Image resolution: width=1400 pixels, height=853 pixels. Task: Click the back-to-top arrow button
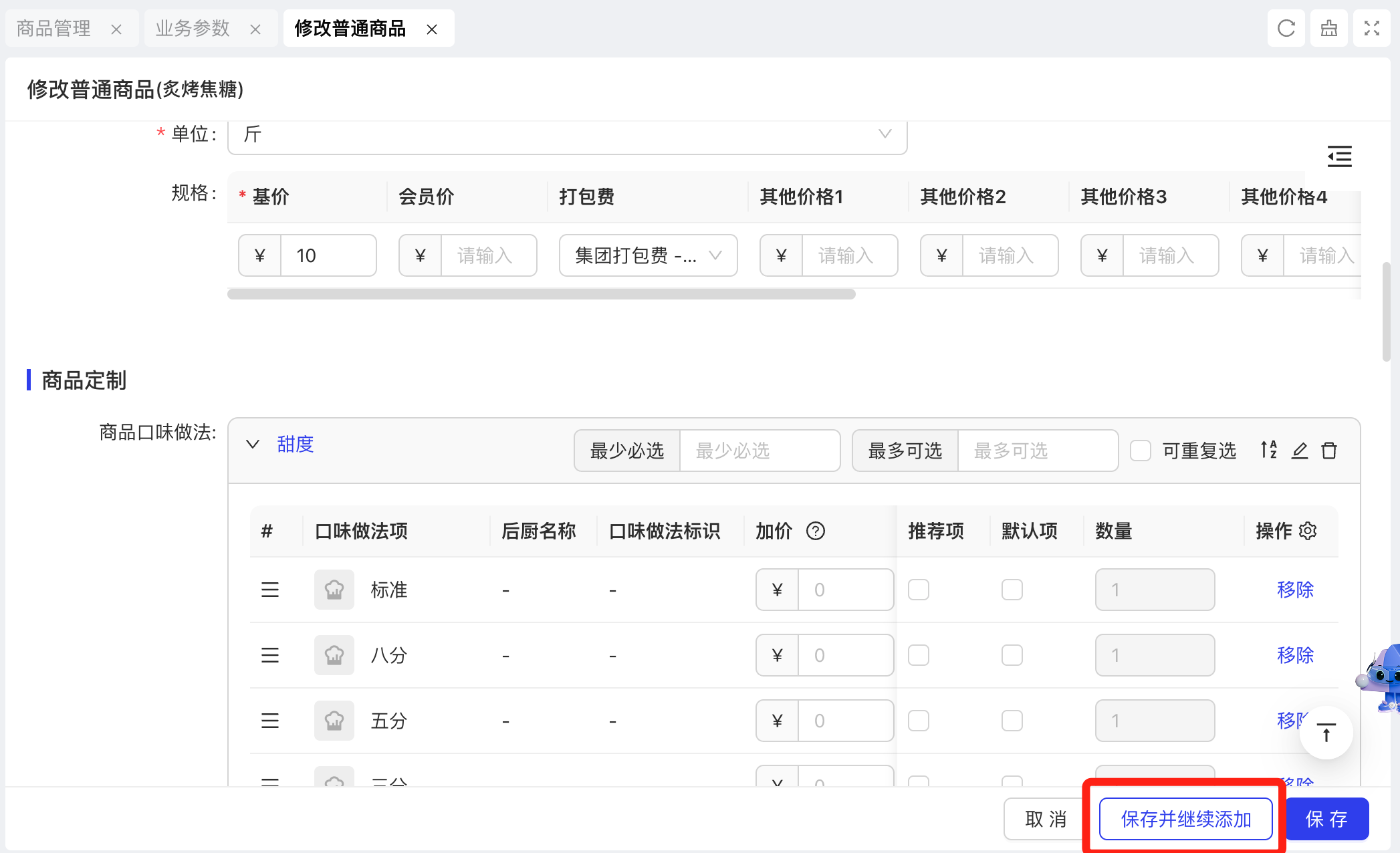coord(1326,733)
